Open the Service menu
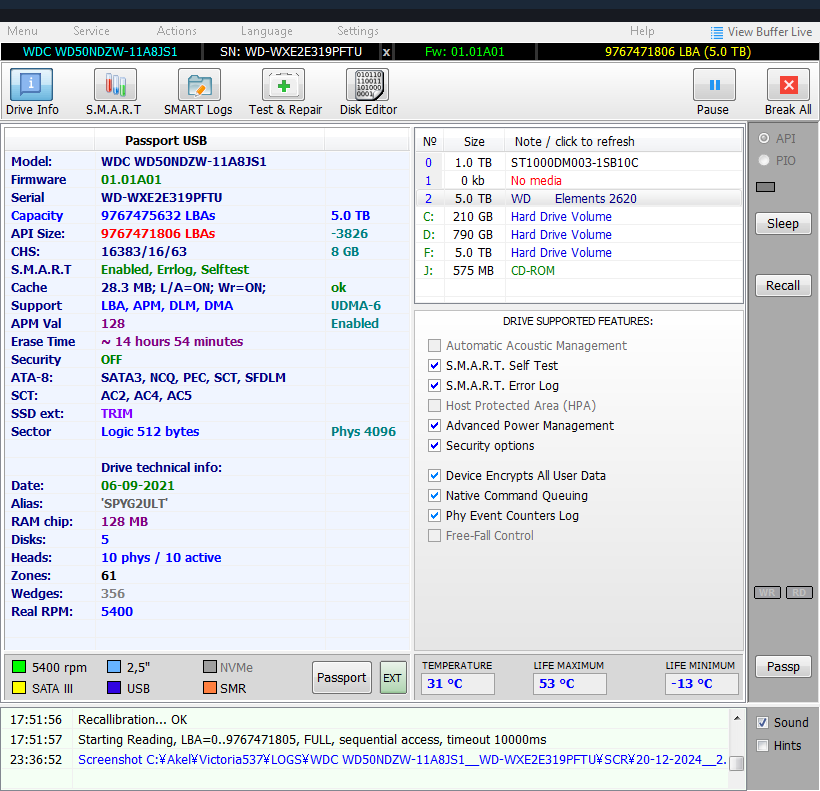Viewport: 820px width, 791px height. (92, 31)
